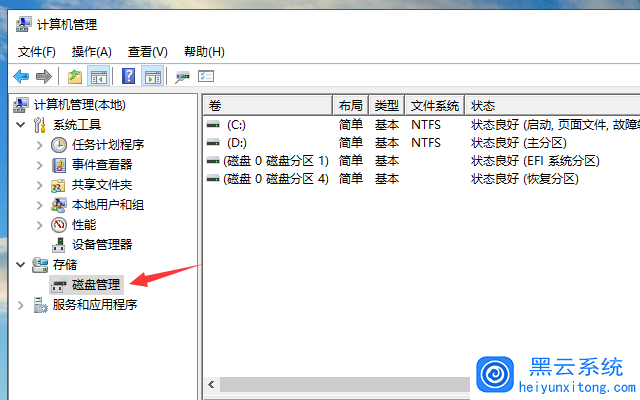Image resolution: width=640 pixels, height=400 pixels.
Task: Open the 操作(A) menu
Action: pos(91,52)
